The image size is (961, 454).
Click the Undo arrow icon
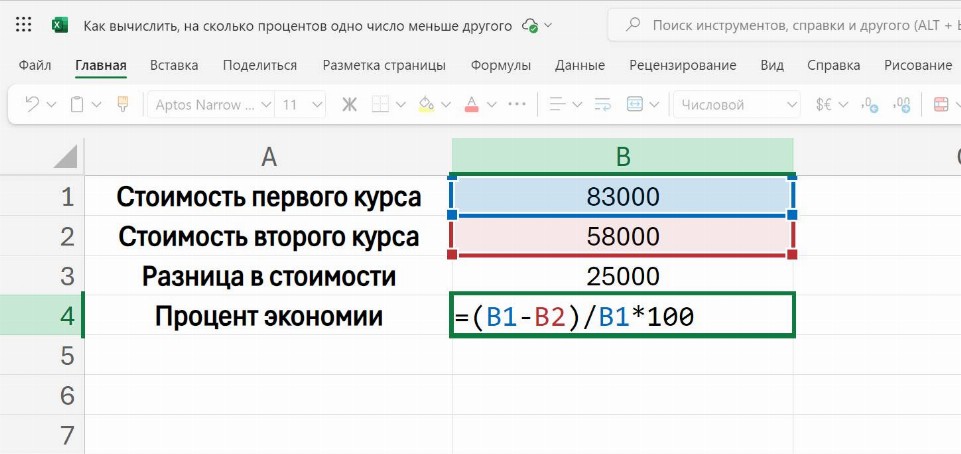(32, 104)
